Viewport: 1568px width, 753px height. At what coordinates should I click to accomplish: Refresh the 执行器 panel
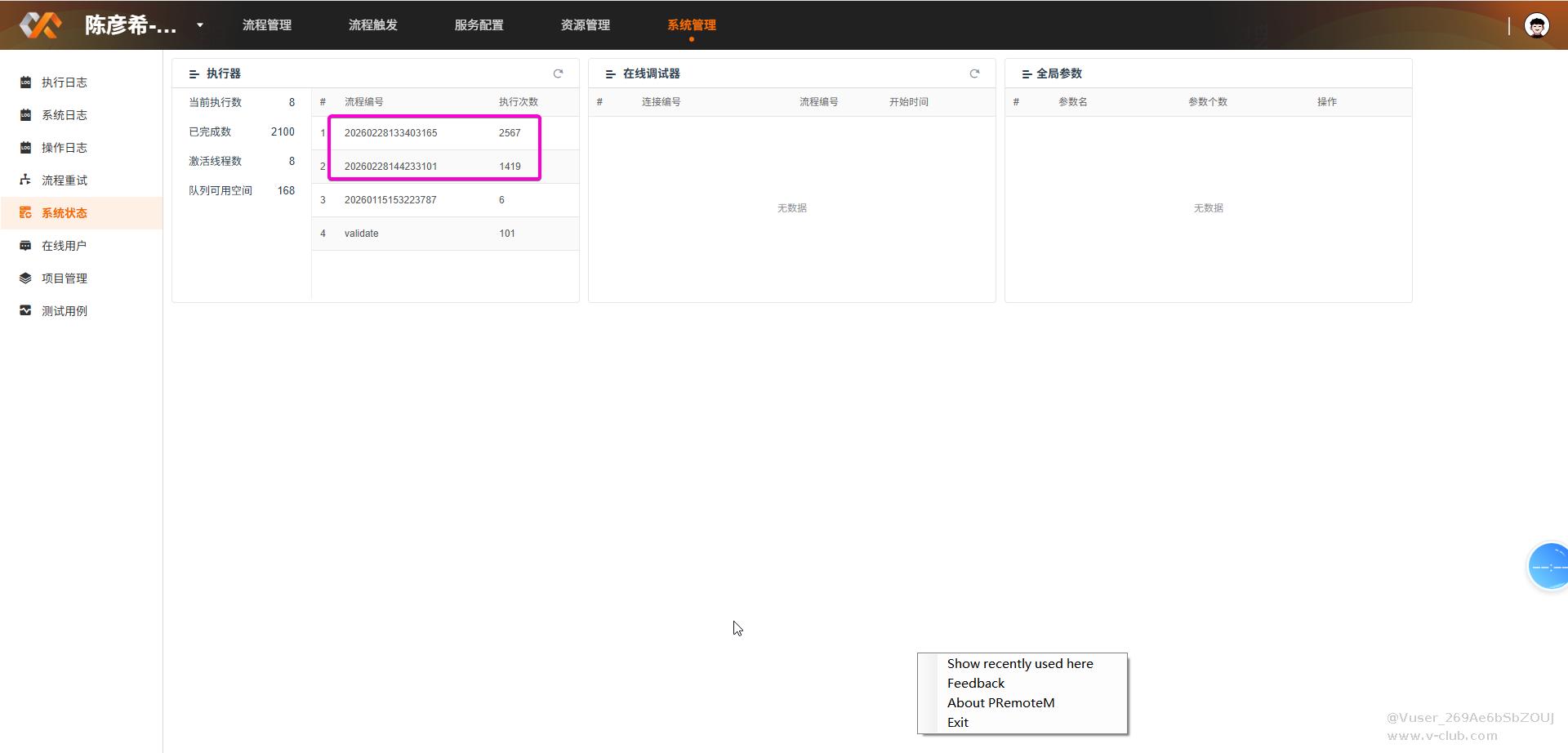click(559, 74)
